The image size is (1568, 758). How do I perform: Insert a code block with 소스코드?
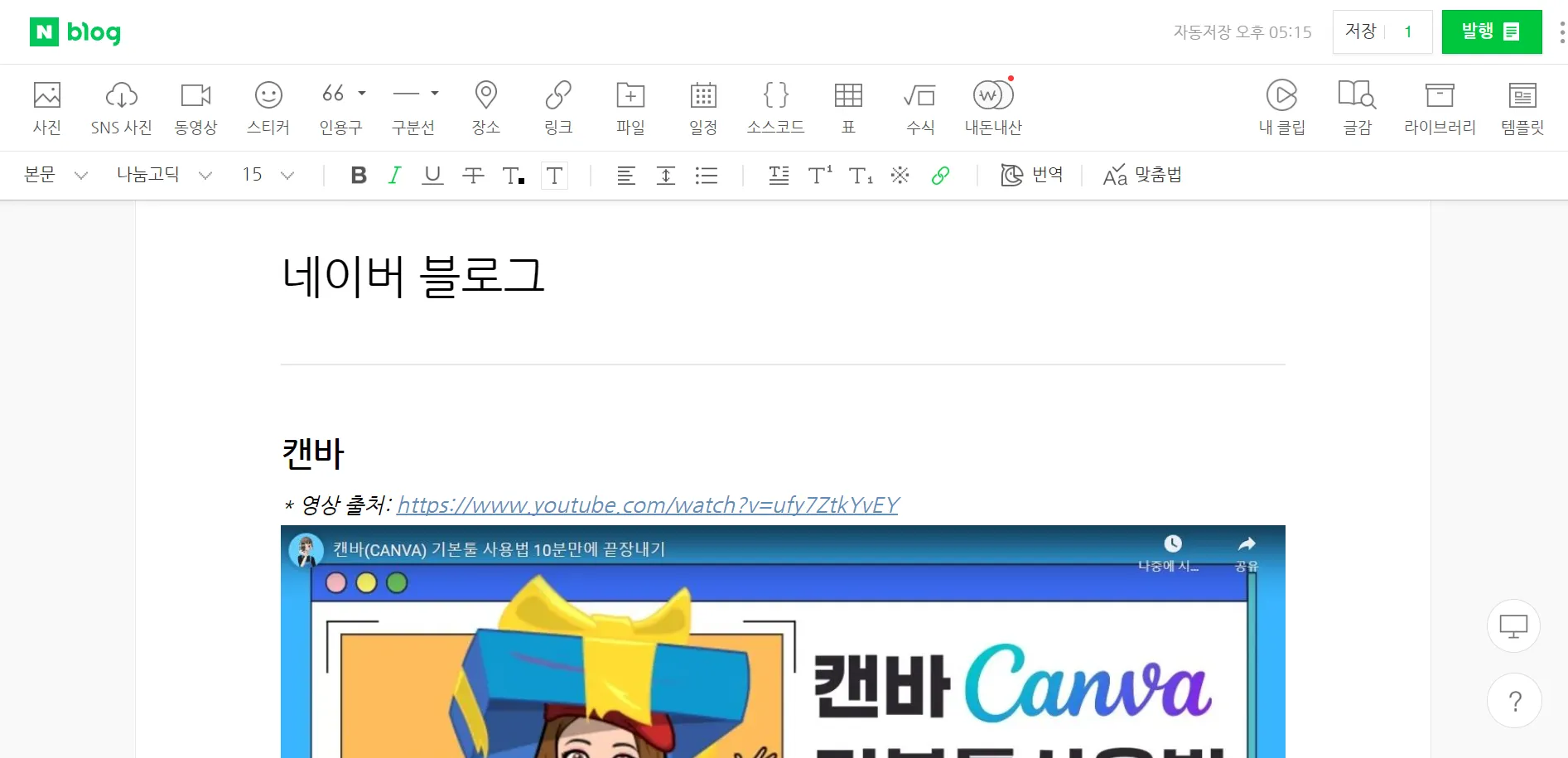tap(775, 108)
